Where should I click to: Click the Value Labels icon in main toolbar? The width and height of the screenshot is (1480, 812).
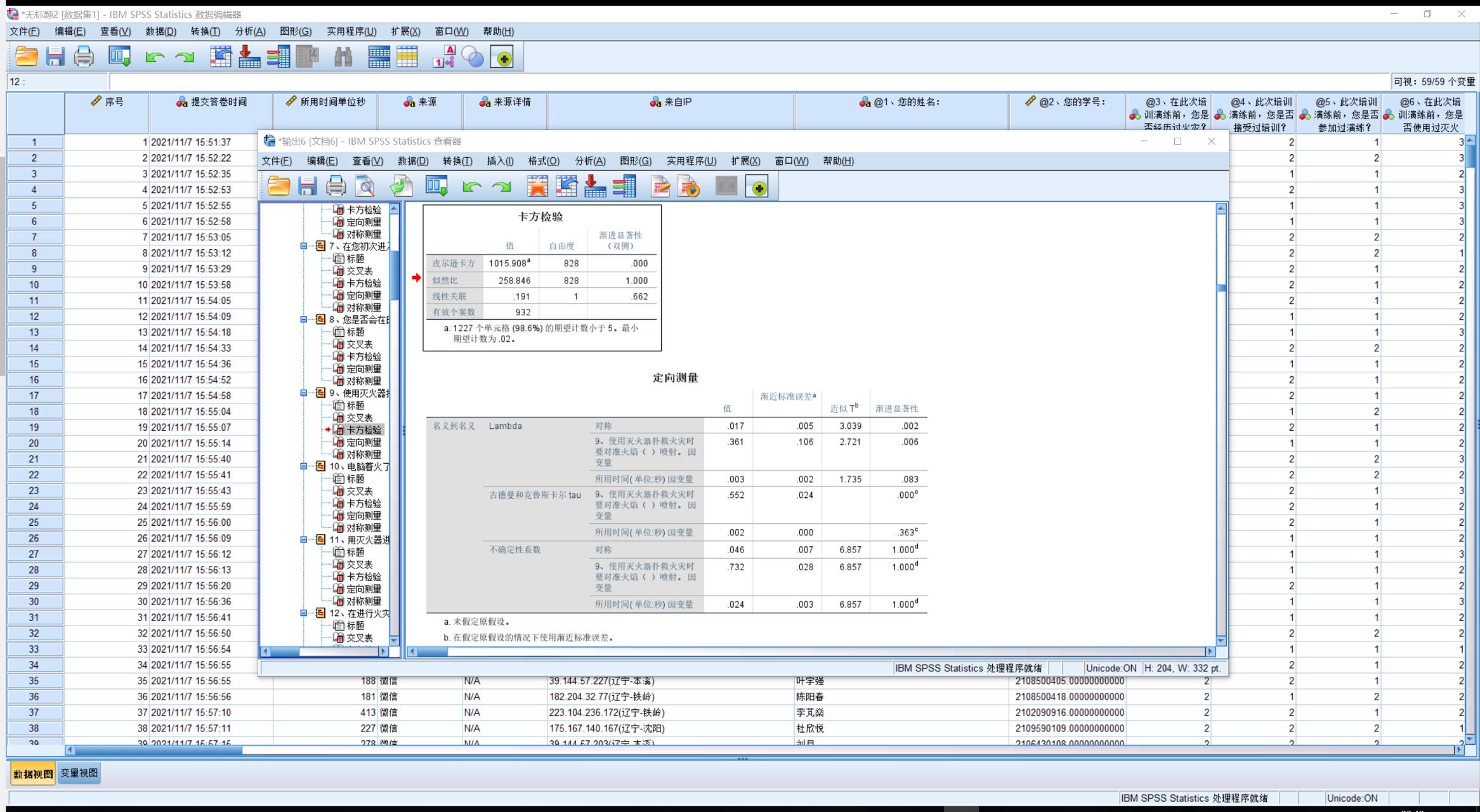(x=443, y=58)
